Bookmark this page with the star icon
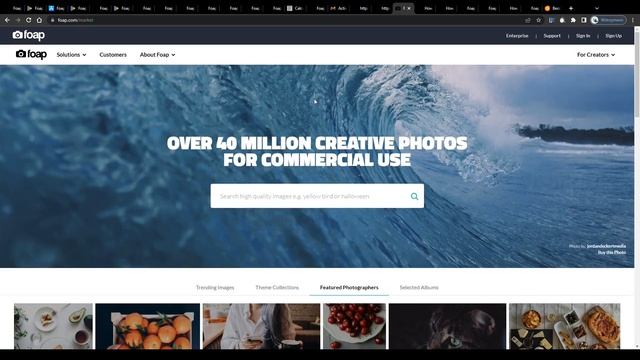Image resolution: width=640 pixels, height=360 pixels. coord(539,20)
